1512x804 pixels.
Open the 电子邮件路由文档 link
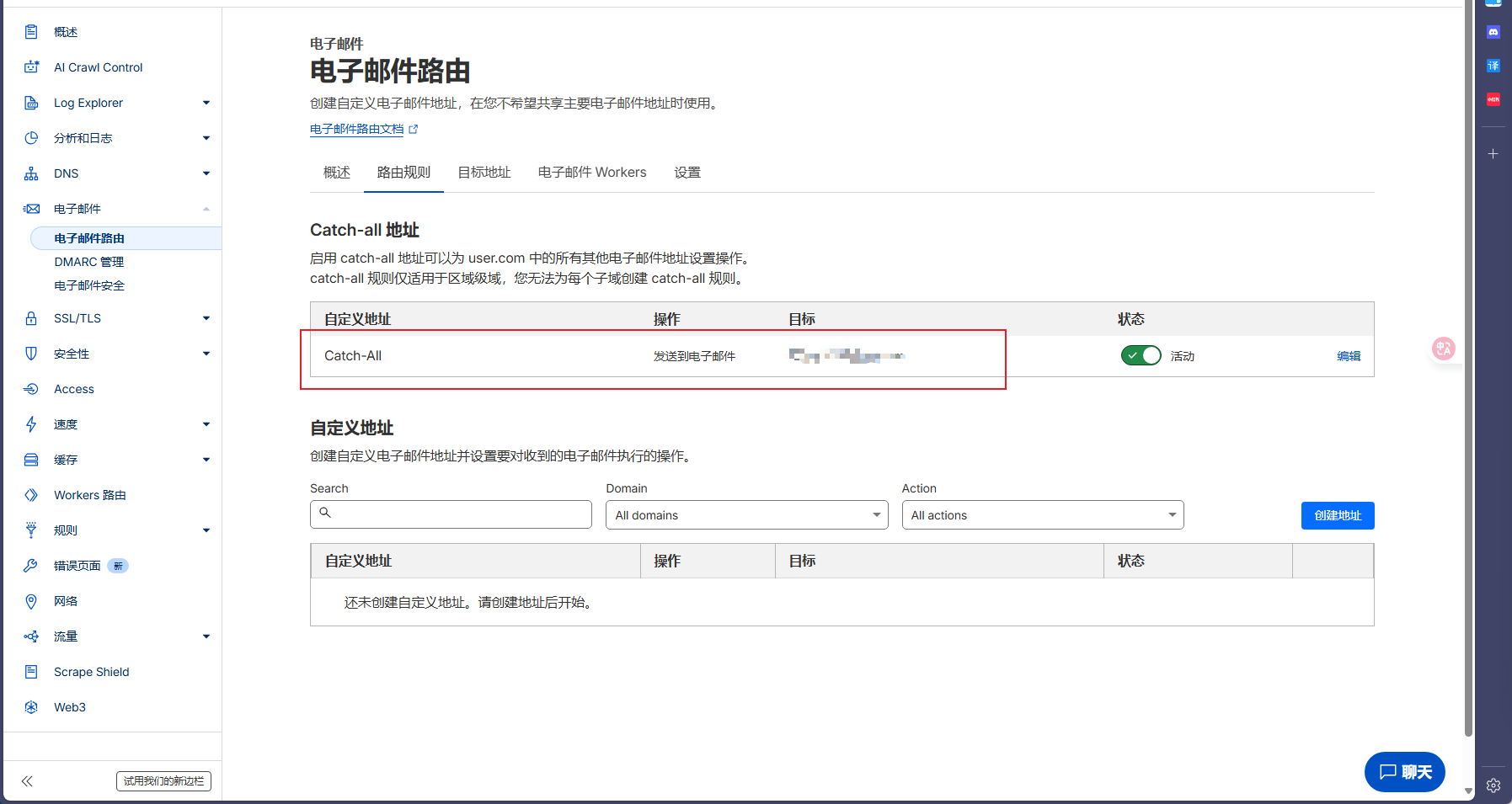click(357, 130)
